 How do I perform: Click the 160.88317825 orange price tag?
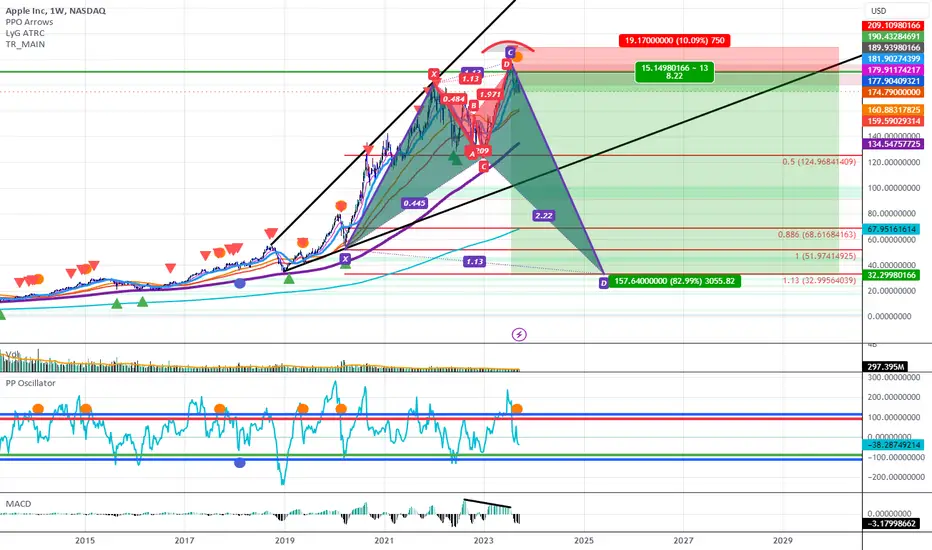click(893, 110)
